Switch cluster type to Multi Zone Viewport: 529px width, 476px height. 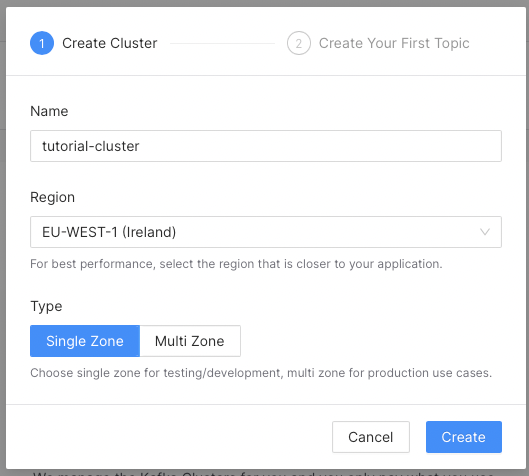pos(190,341)
